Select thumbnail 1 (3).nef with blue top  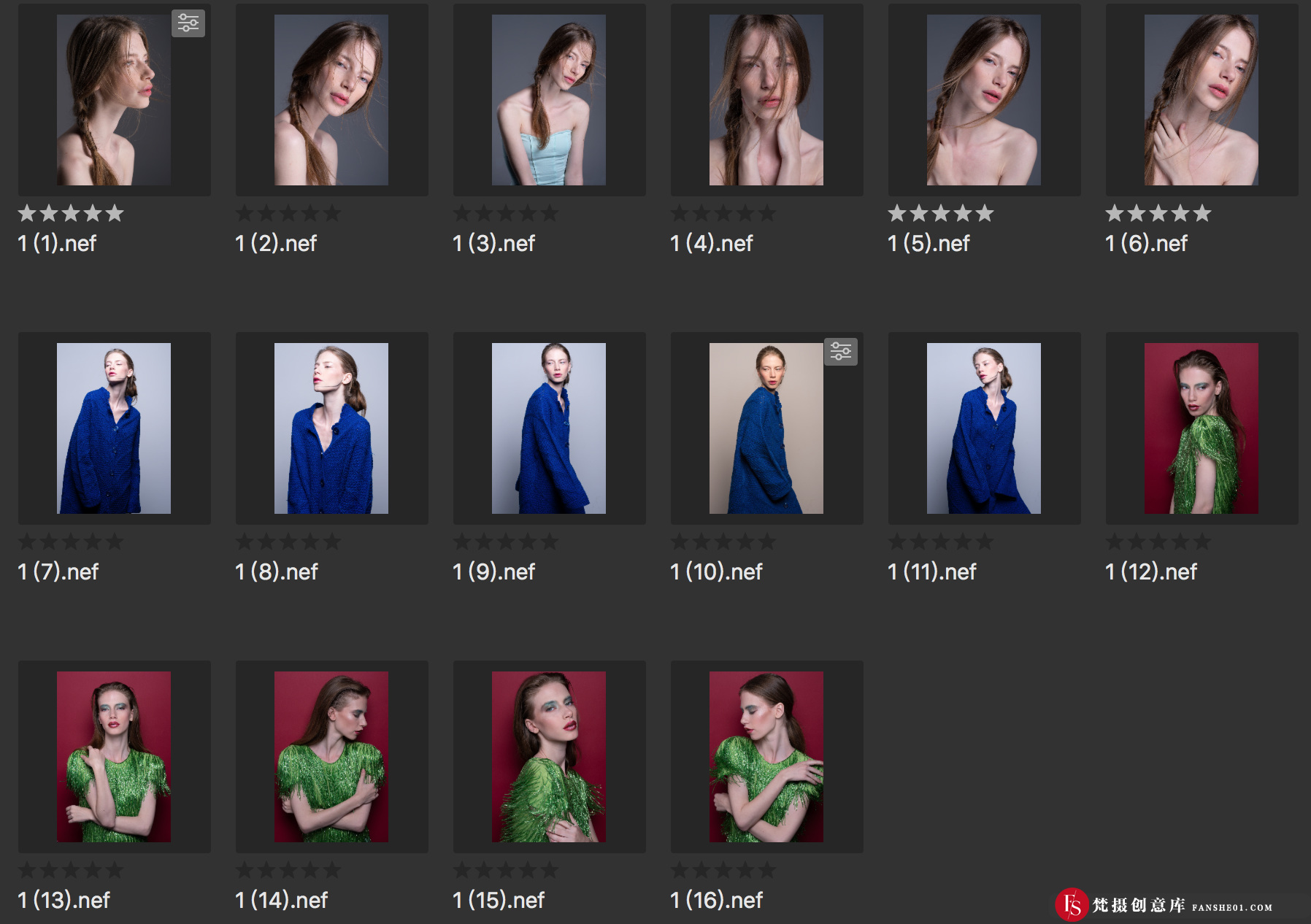tap(549, 100)
